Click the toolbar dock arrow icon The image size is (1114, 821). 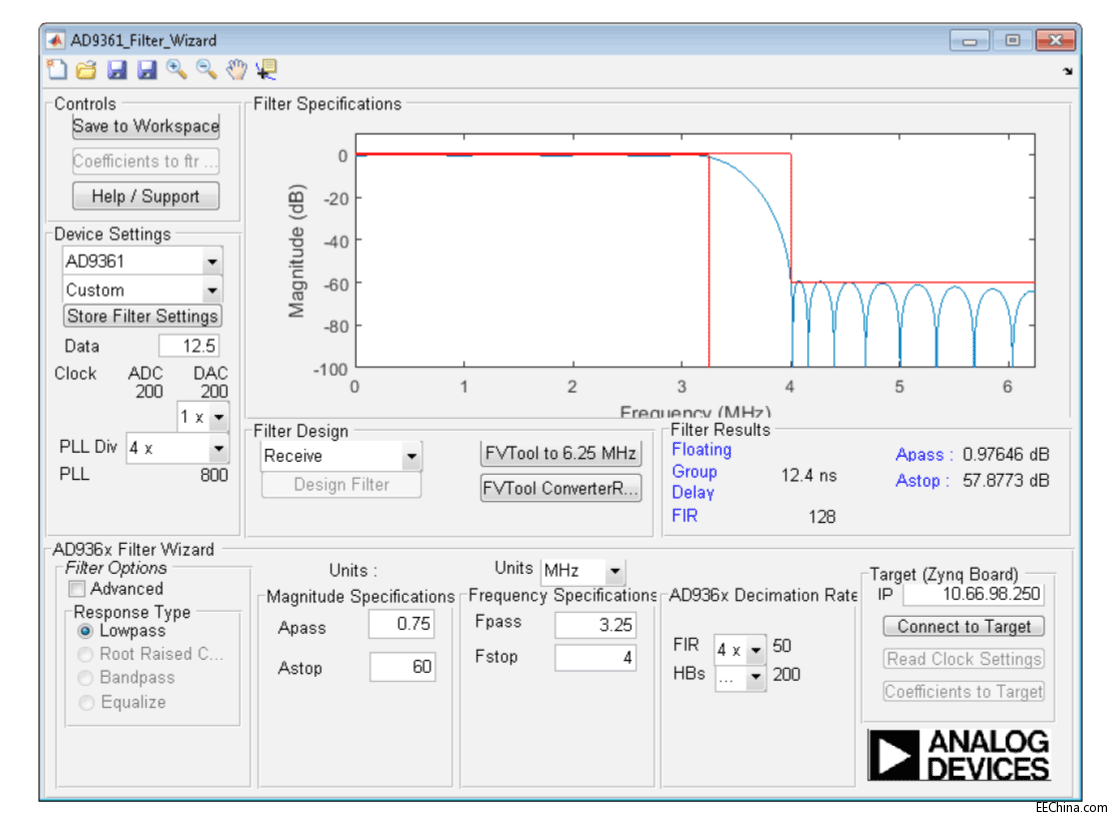[x=1067, y=71]
